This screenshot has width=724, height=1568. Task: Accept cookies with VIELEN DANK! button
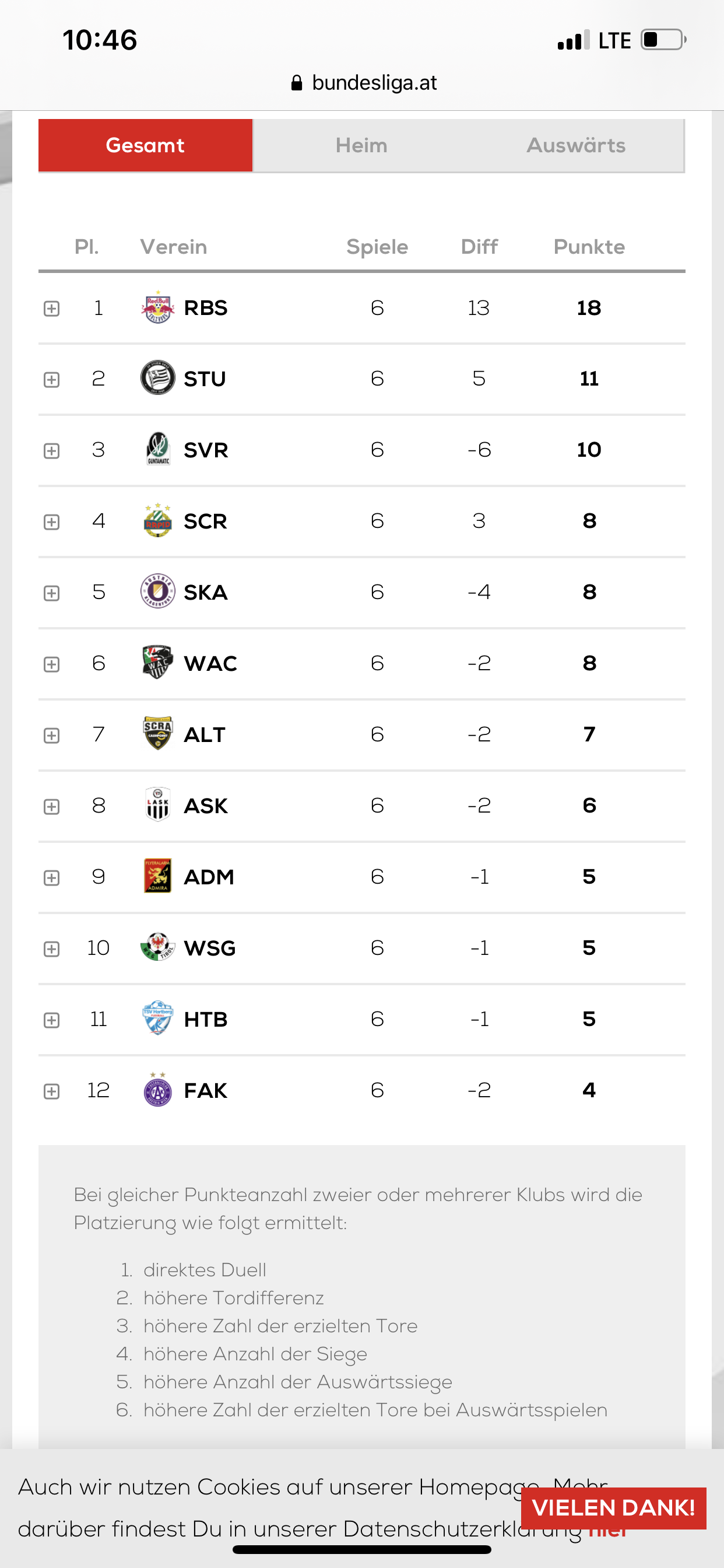pos(613,1508)
